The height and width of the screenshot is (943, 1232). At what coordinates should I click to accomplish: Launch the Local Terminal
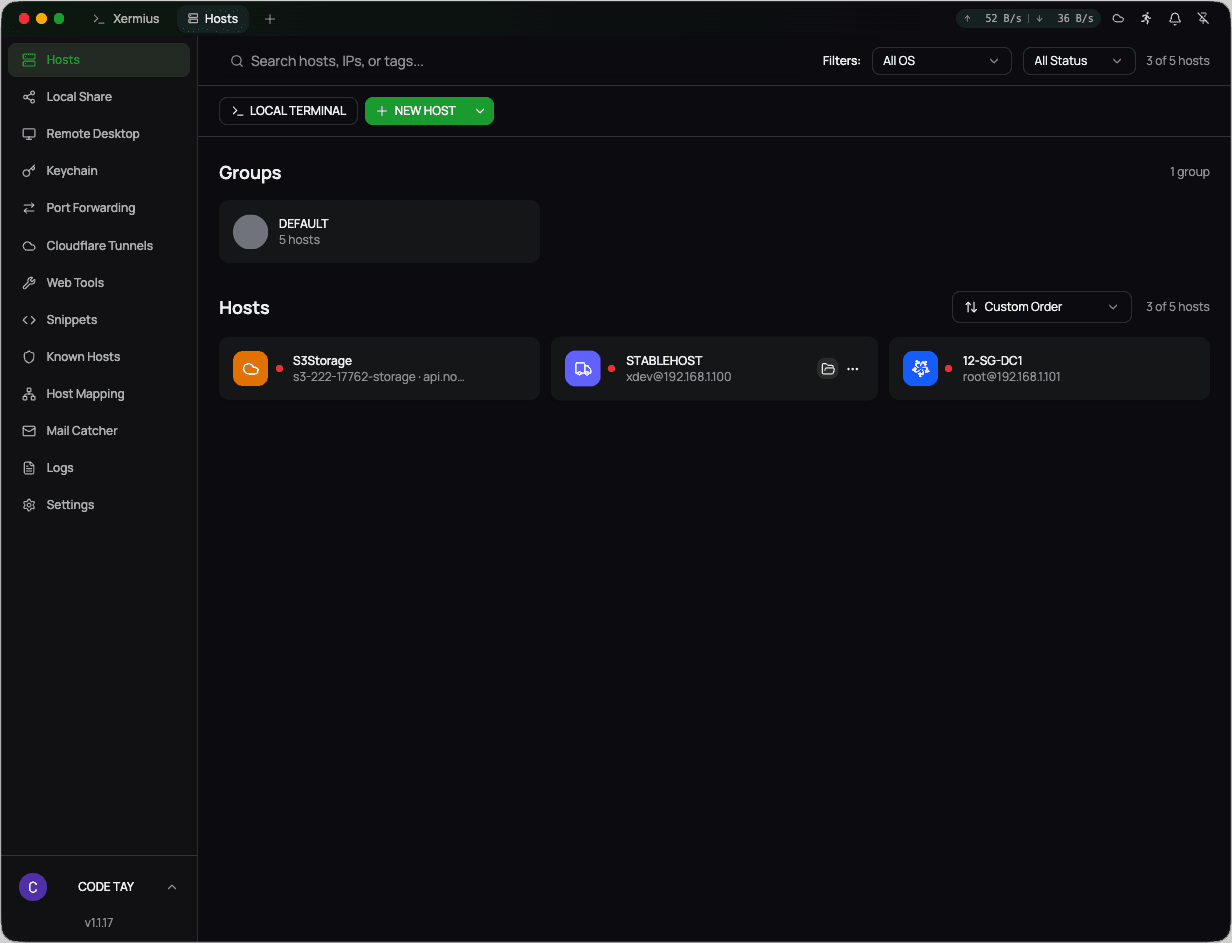(288, 111)
